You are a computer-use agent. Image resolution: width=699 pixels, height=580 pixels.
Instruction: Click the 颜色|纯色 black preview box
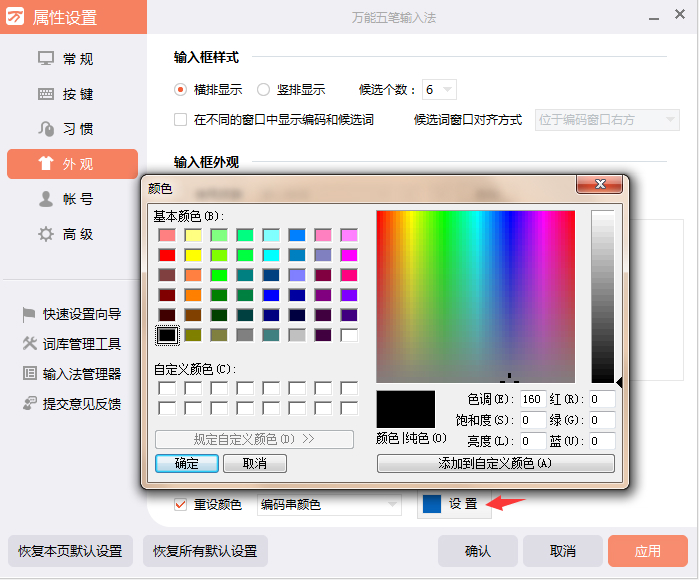pyautogui.click(x=406, y=409)
